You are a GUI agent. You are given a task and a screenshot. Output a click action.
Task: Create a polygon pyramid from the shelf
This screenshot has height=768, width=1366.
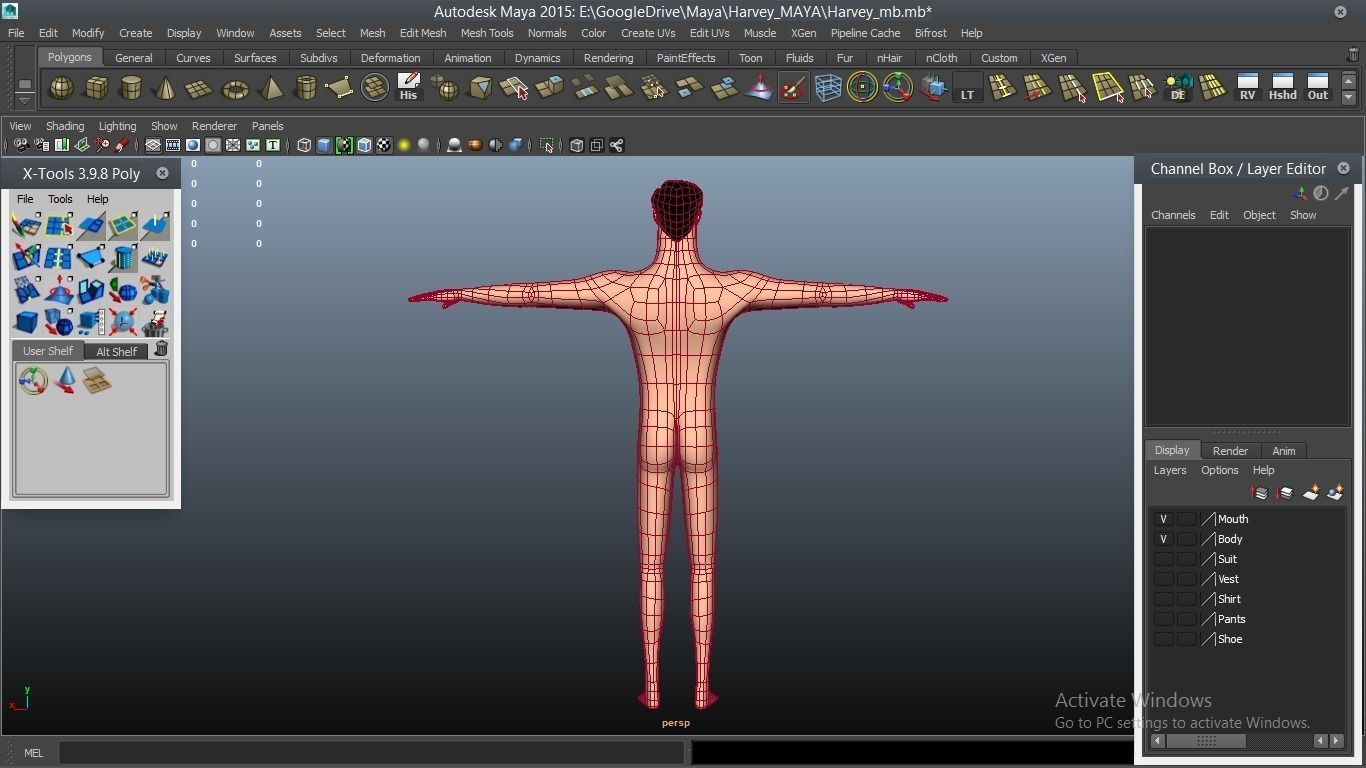click(x=270, y=88)
